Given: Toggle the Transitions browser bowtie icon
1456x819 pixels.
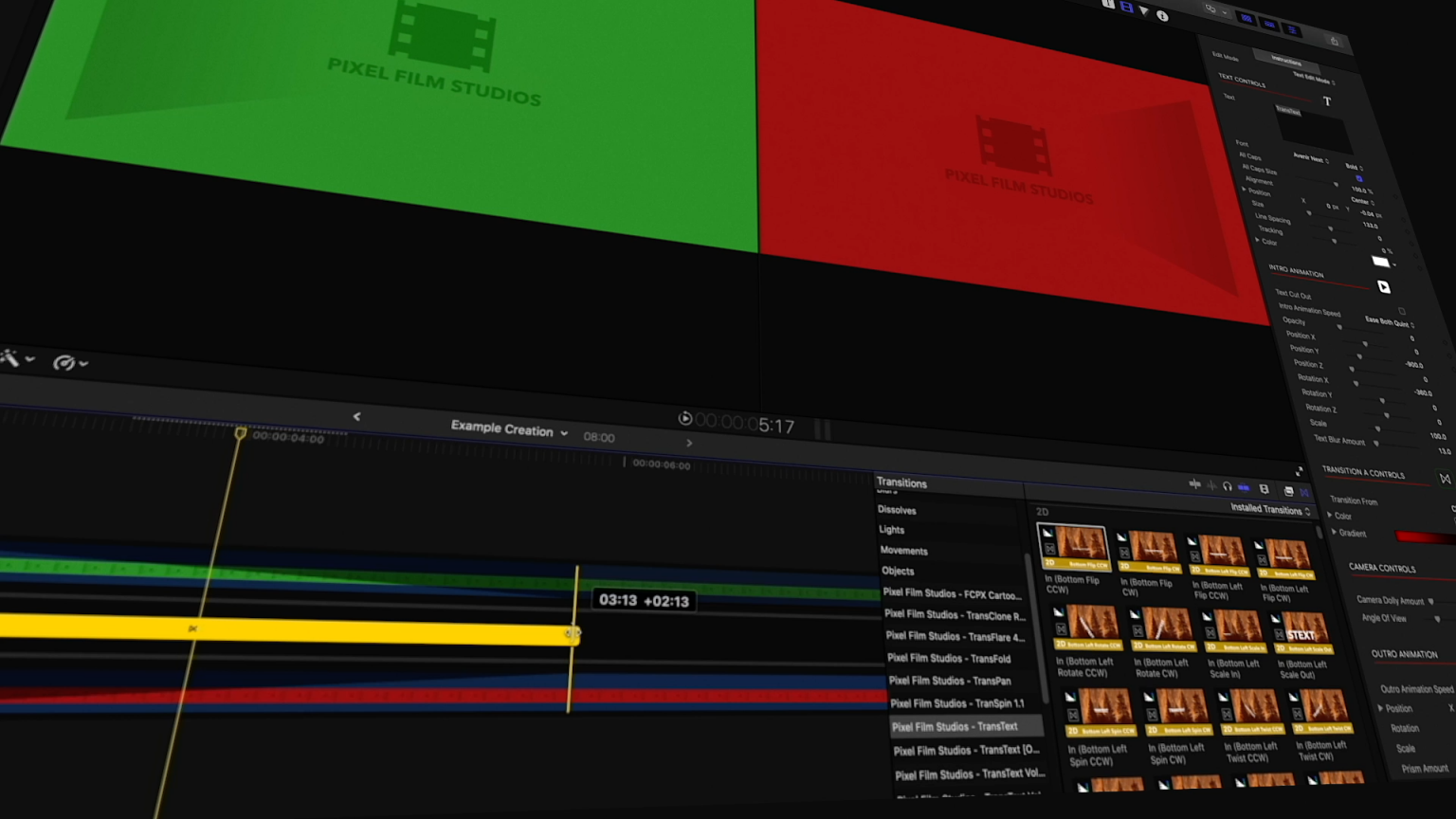Looking at the screenshot, I should pyautogui.click(x=1305, y=492).
